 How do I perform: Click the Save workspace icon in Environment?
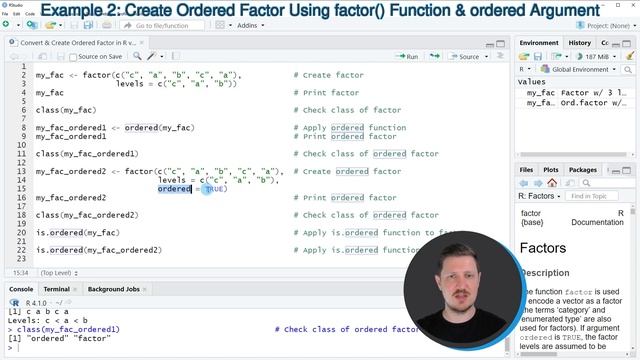pos(538,56)
